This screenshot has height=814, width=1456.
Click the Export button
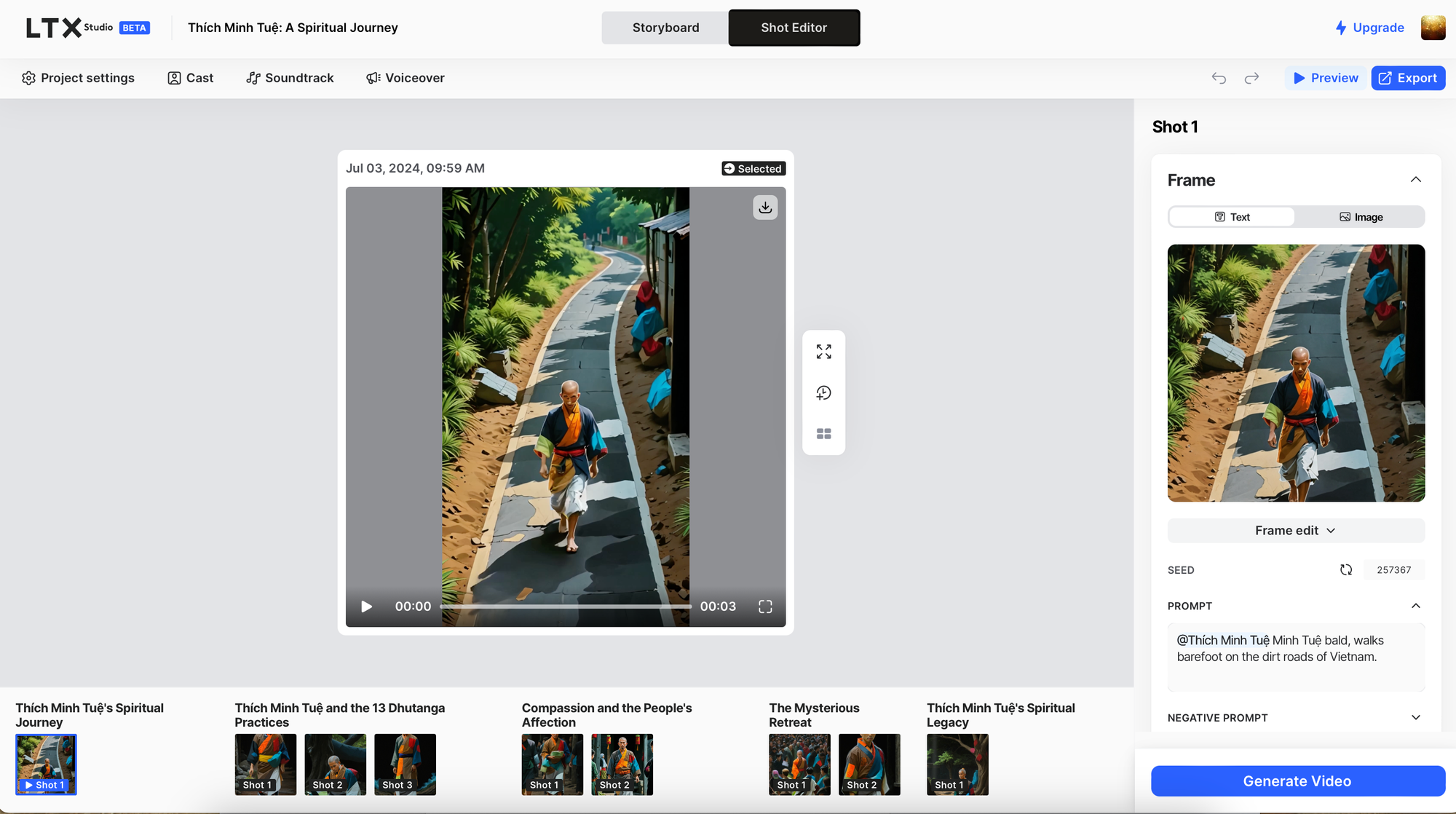(1408, 78)
